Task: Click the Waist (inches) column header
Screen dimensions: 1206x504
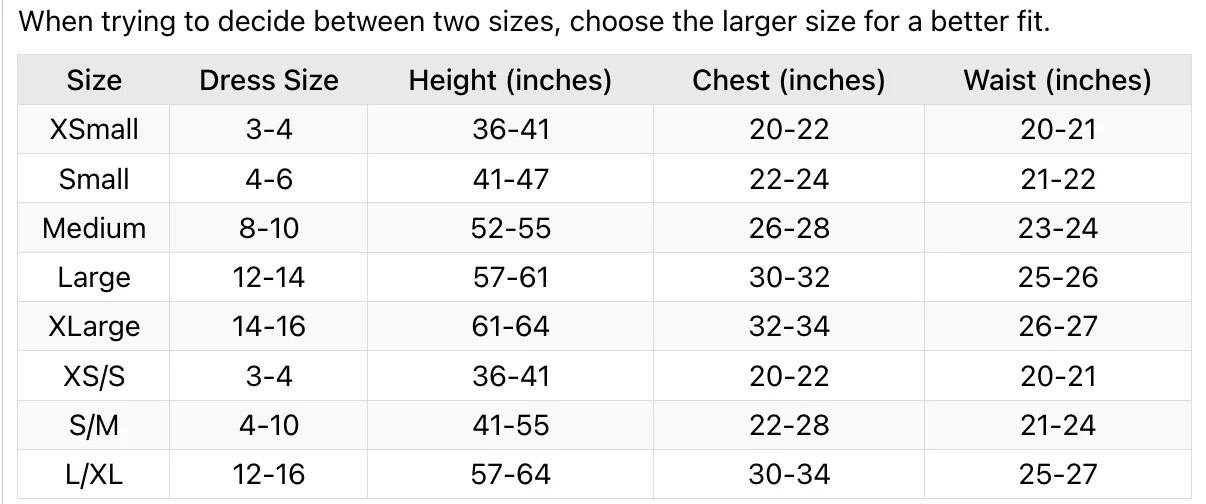Action: (x=1057, y=80)
